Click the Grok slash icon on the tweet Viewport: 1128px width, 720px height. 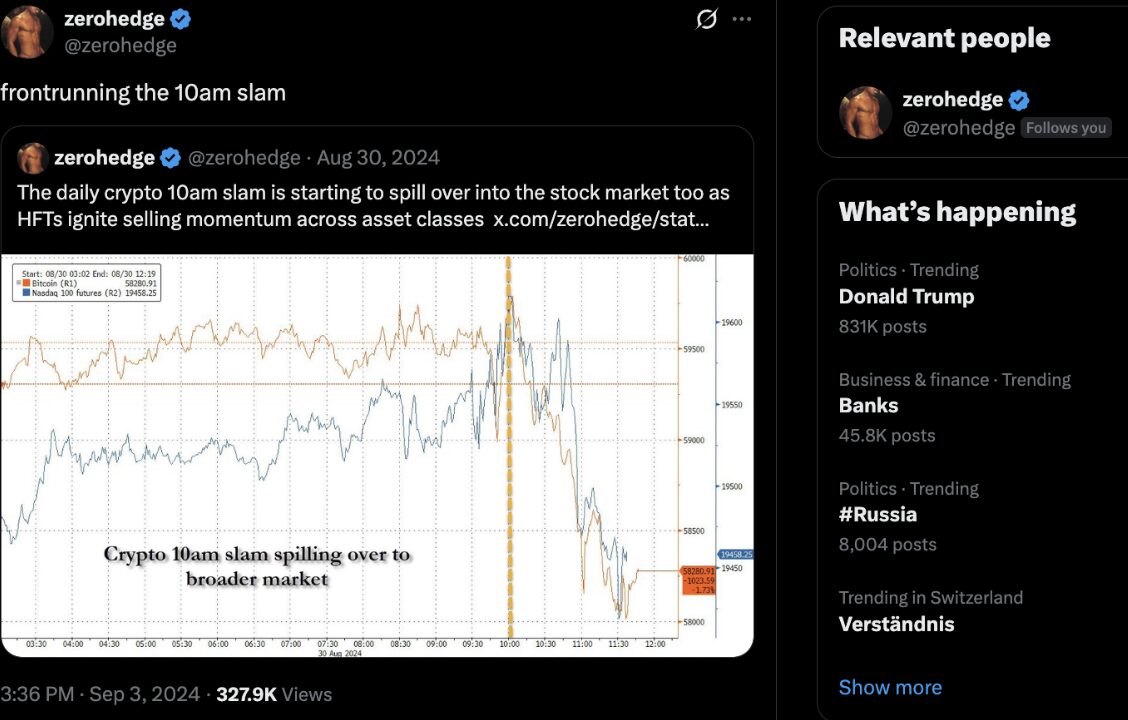click(x=706, y=19)
